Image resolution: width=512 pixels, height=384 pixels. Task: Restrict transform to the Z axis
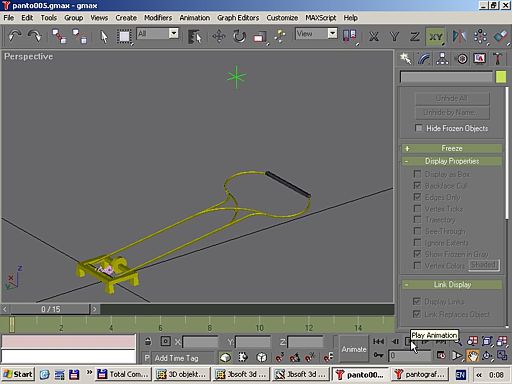point(414,36)
